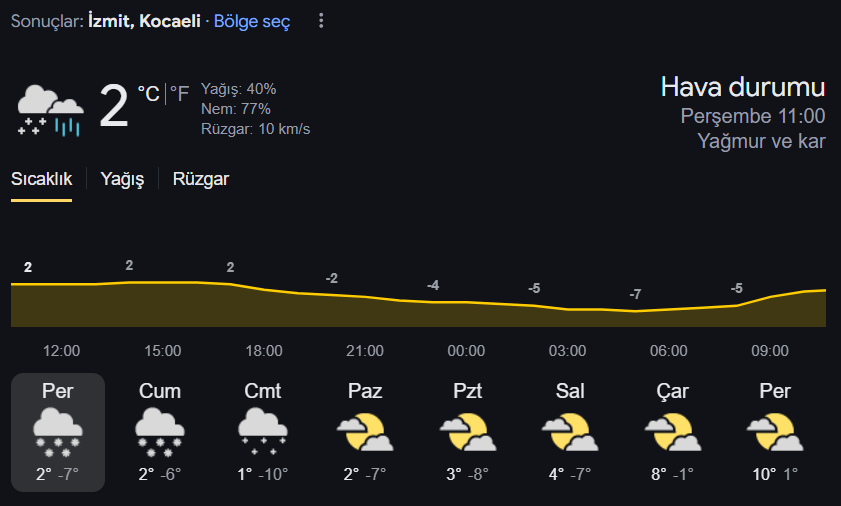Select Çar (Wednesday) partly cloudy icon

(x=673, y=432)
